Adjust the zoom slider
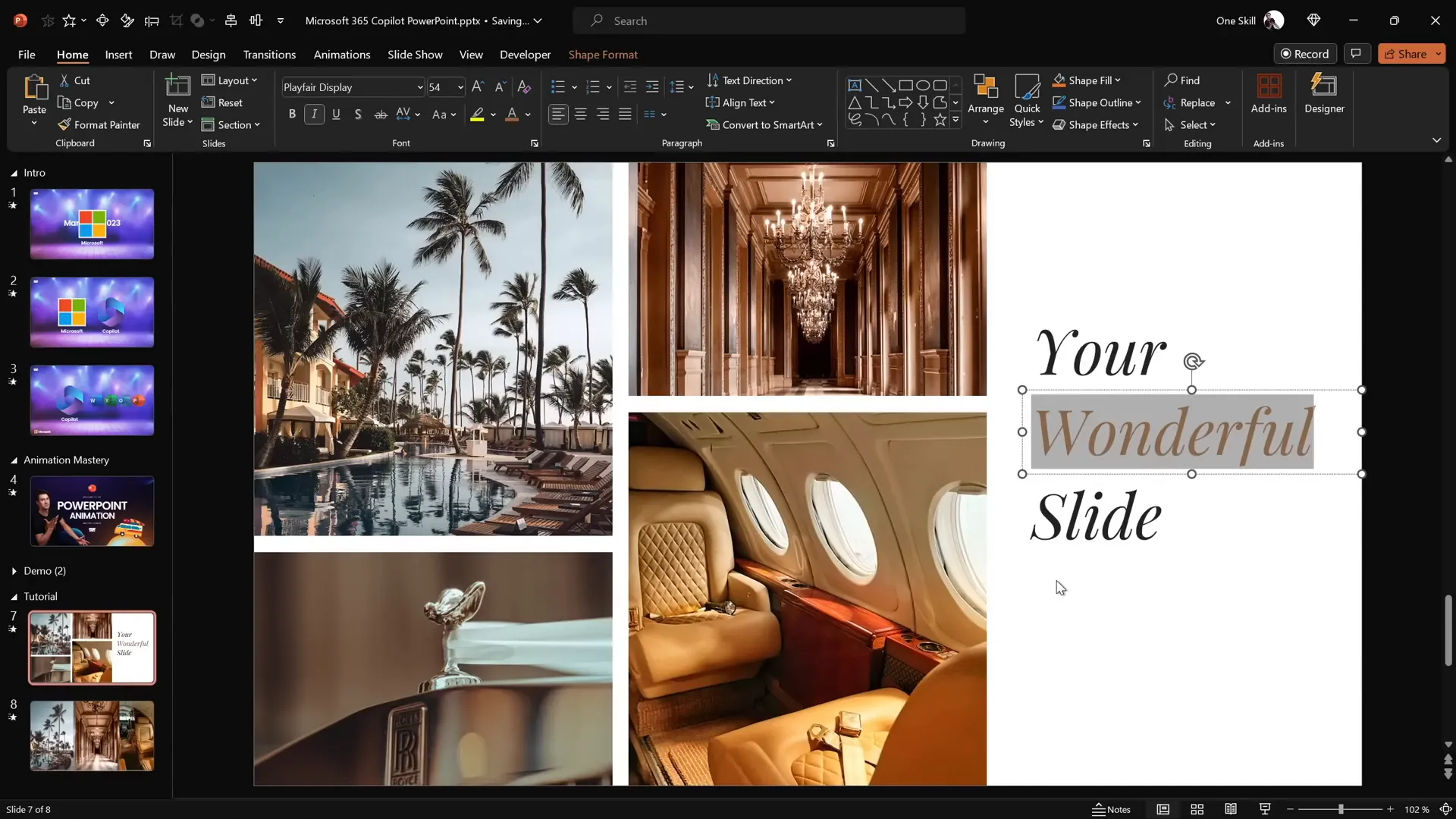The width and height of the screenshot is (1456, 819). coord(1341,809)
